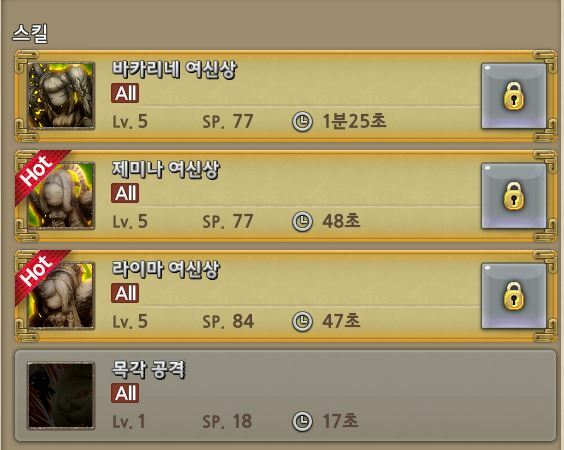The height and width of the screenshot is (450, 564).
Task: Click the clock icon beside 17초
Action: coord(302,421)
